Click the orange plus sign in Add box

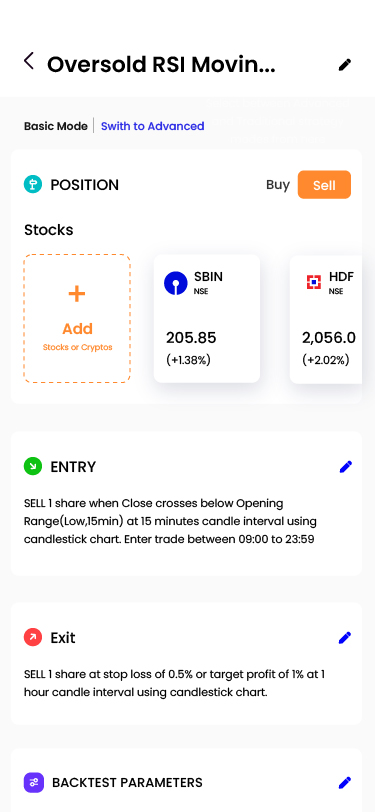coord(77,294)
